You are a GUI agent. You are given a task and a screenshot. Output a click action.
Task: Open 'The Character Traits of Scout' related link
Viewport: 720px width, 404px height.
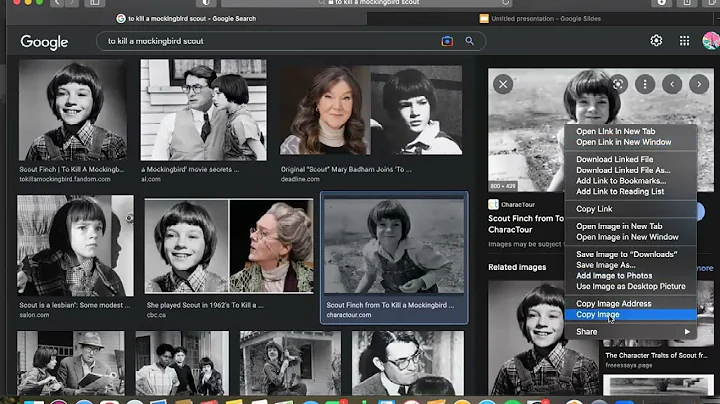[656, 356]
